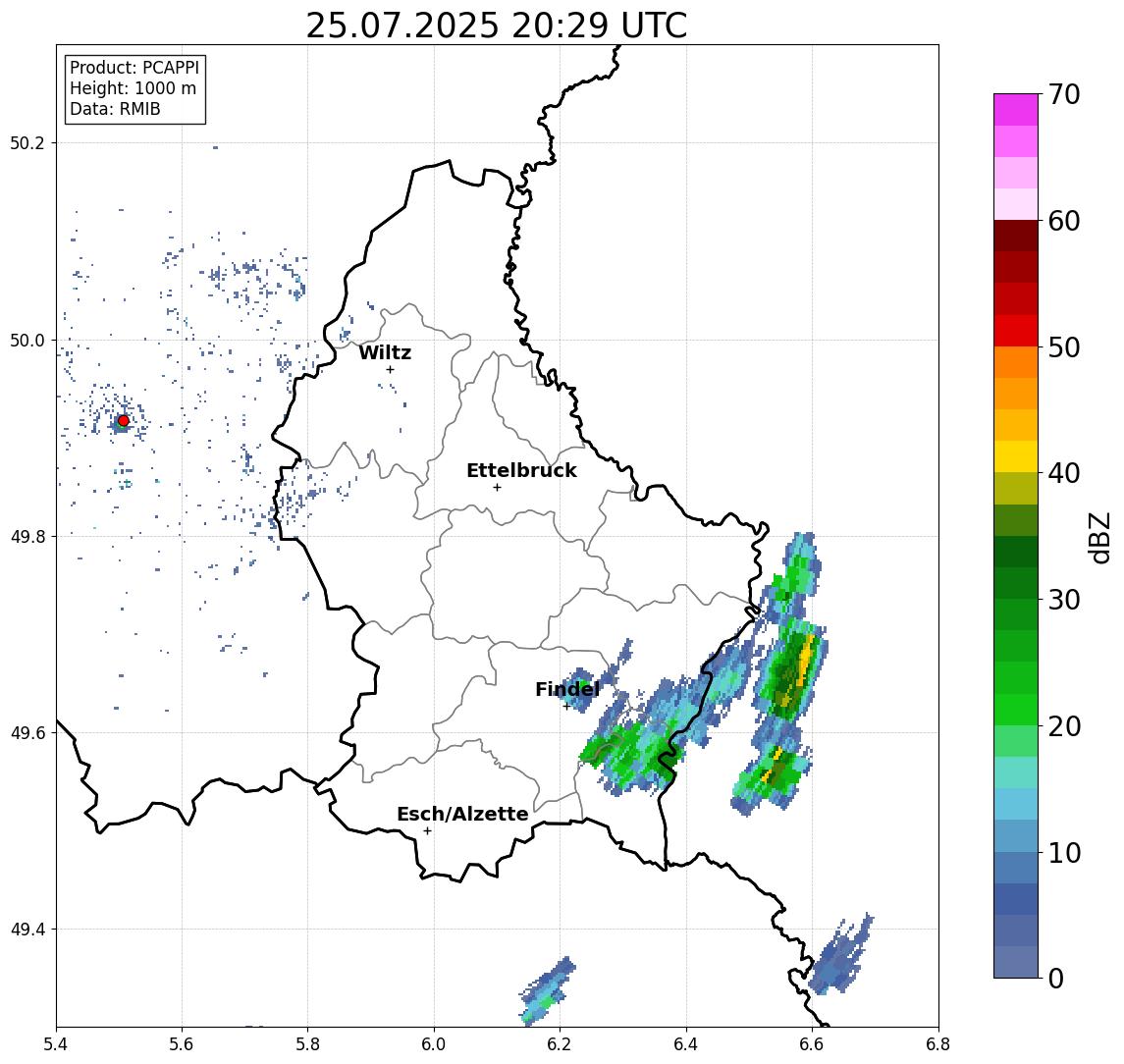Click the colorbar value 30
The height and width of the screenshot is (1064, 1124).
click(x=1064, y=600)
